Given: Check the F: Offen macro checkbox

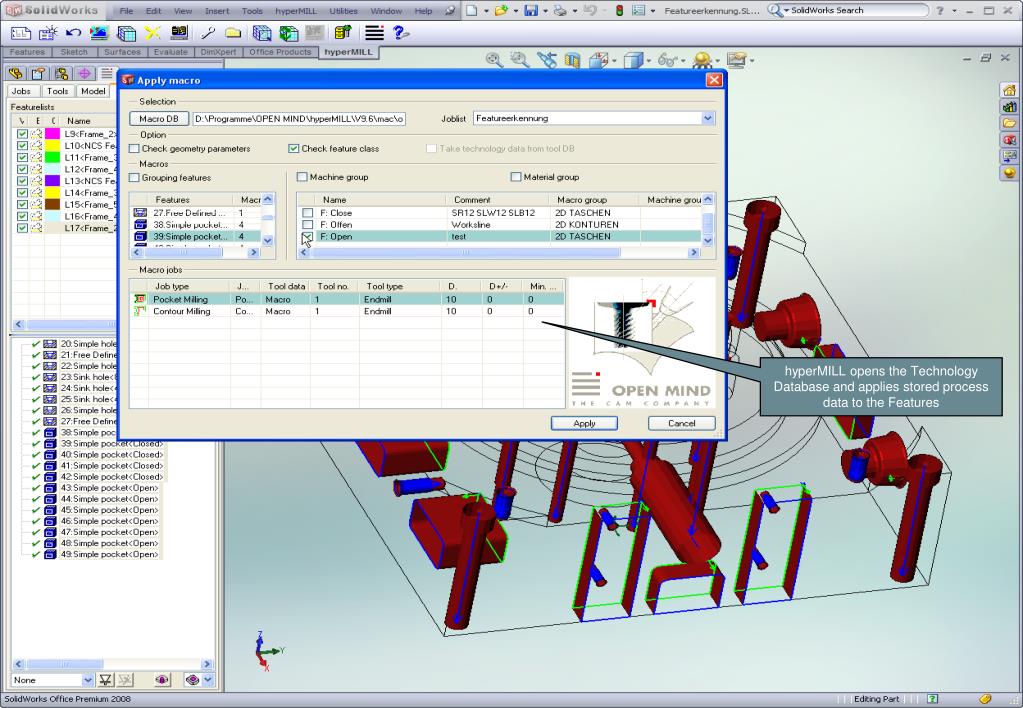Looking at the screenshot, I should [x=307, y=224].
